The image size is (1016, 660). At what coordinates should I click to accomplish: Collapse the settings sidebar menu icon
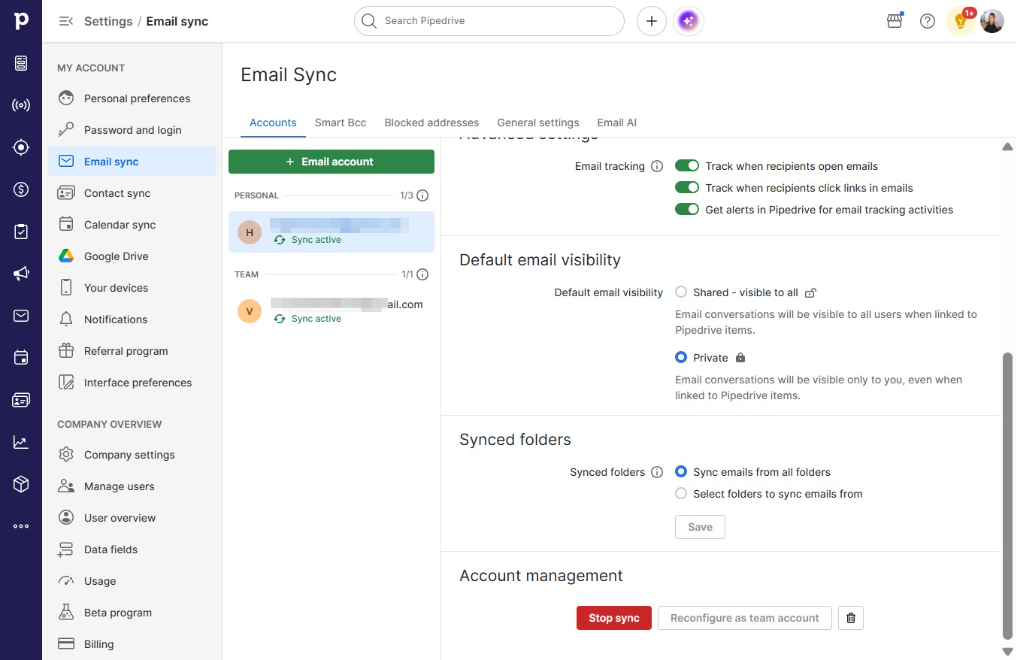65,21
